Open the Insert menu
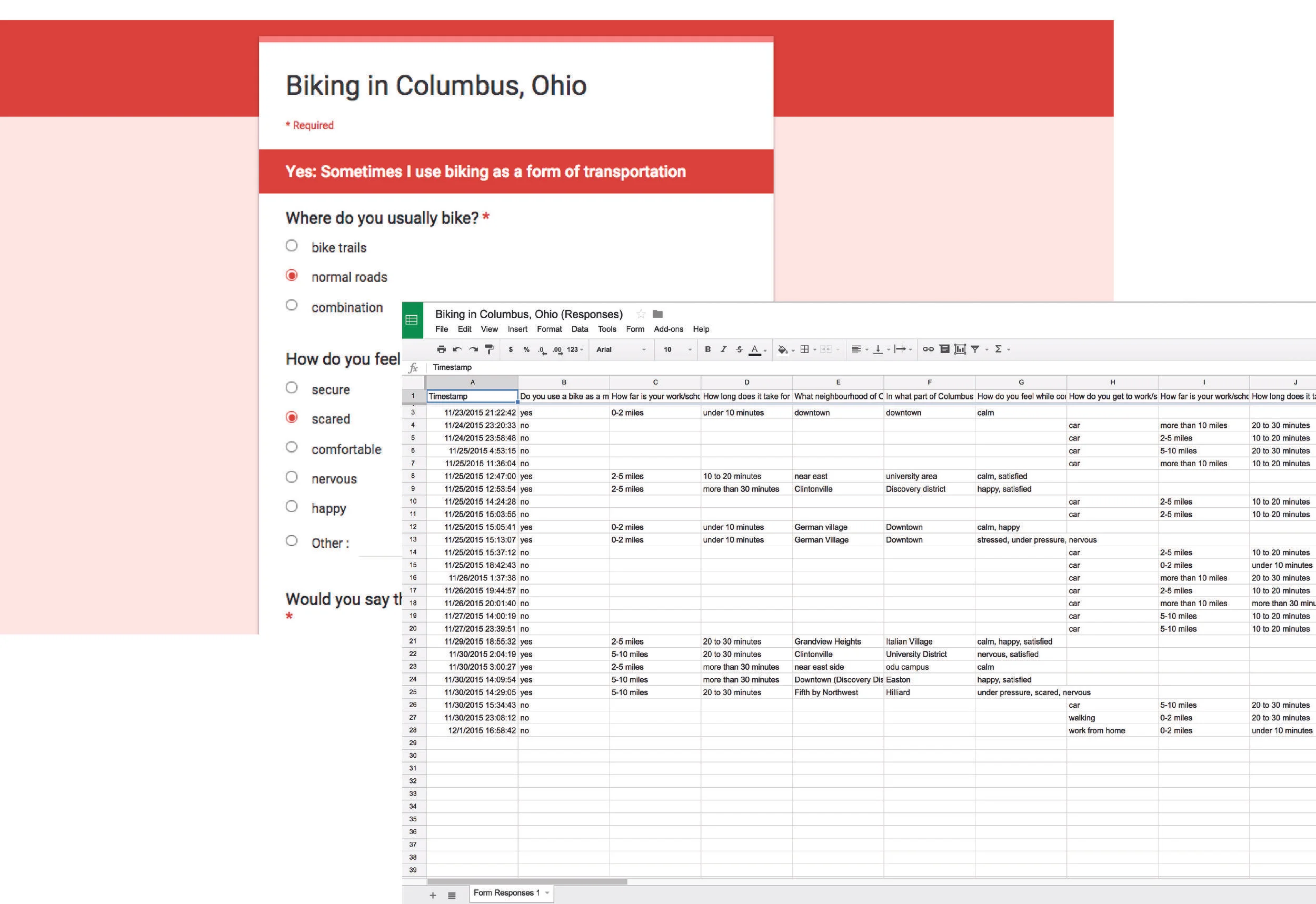Image resolution: width=1316 pixels, height=904 pixels. 517,329
